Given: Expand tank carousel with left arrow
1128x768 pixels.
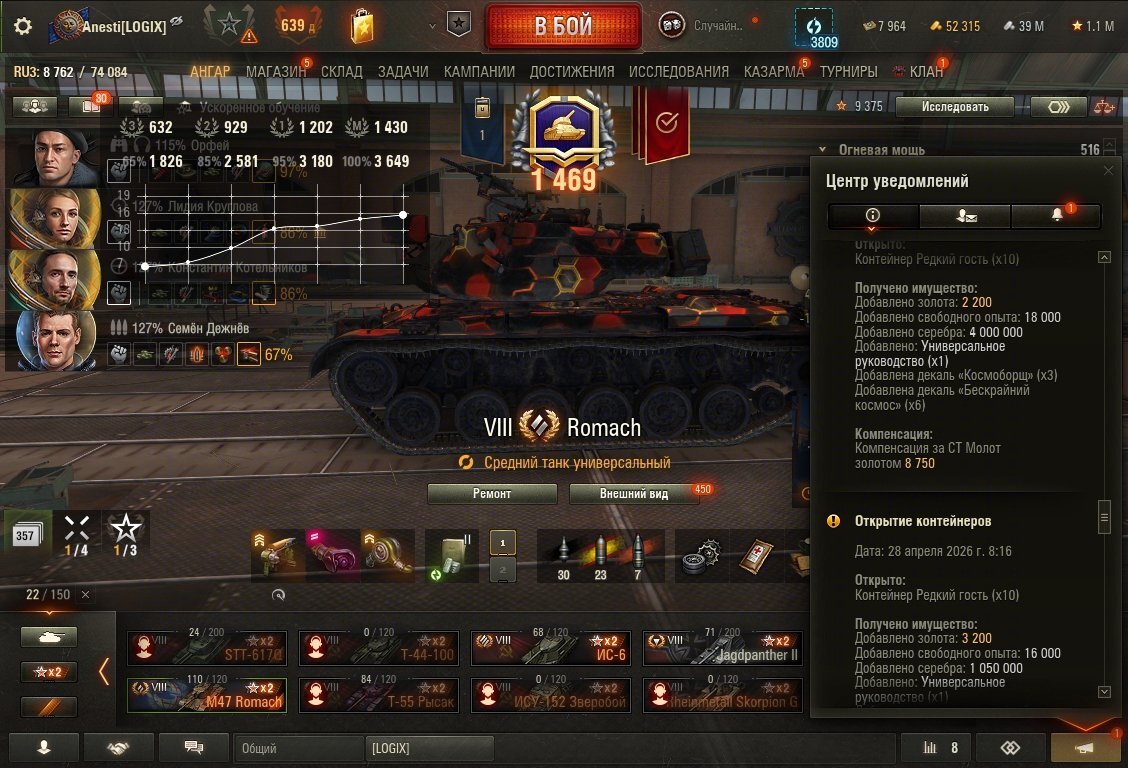Looking at the screenshot, I should pos(104,672).
